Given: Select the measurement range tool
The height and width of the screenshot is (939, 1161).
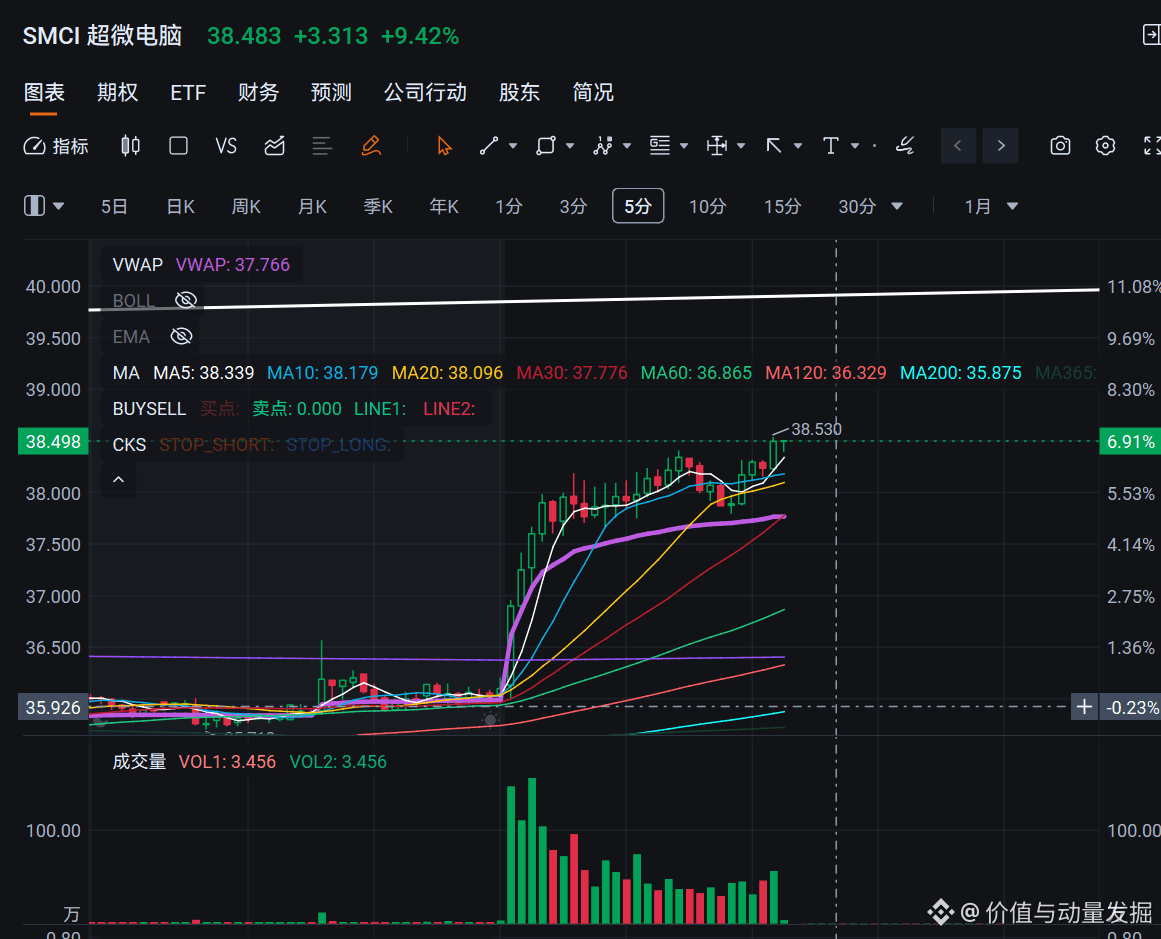Looking at the screenshot, I should coord(717,146).
